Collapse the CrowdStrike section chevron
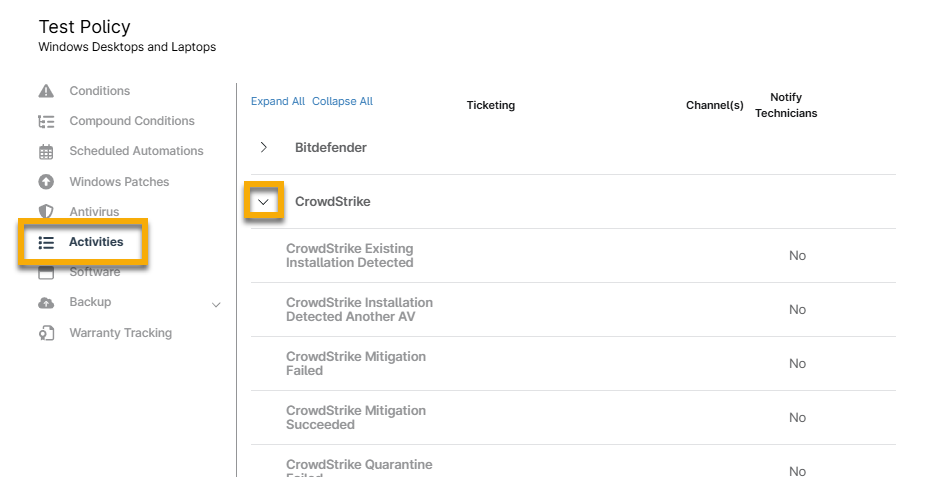 tap(264, 202)
